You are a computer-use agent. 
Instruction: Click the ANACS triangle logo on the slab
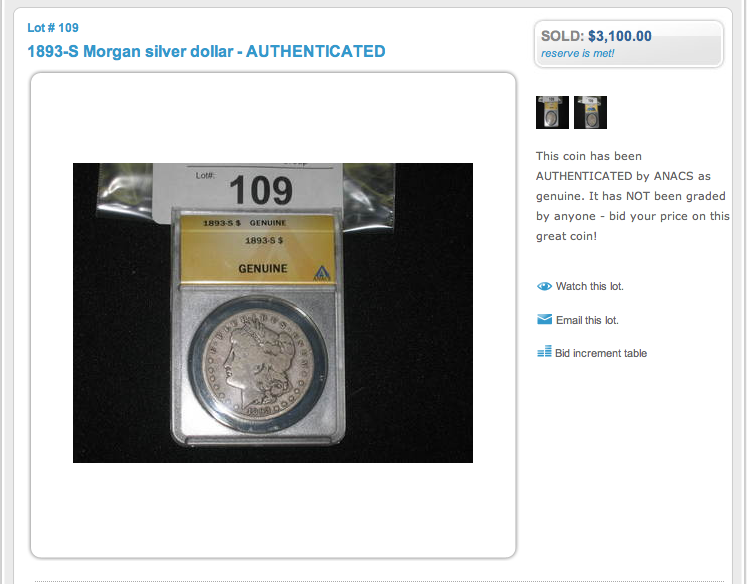point(322,273)
